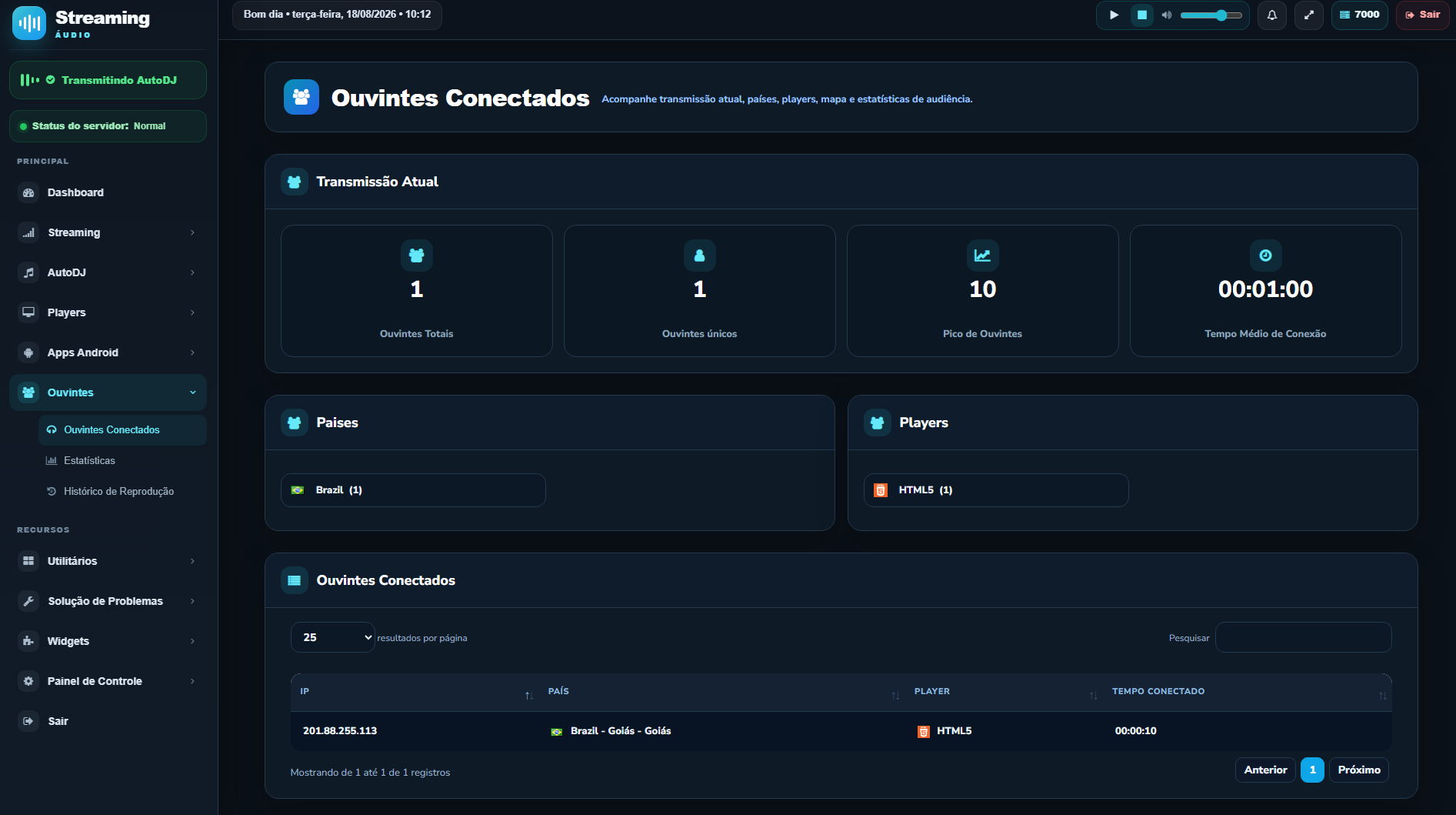The height and width of the screenshot is (815, 1456).
Task: Expand the Utilitários submenu chevron
Action: (192, 561)
